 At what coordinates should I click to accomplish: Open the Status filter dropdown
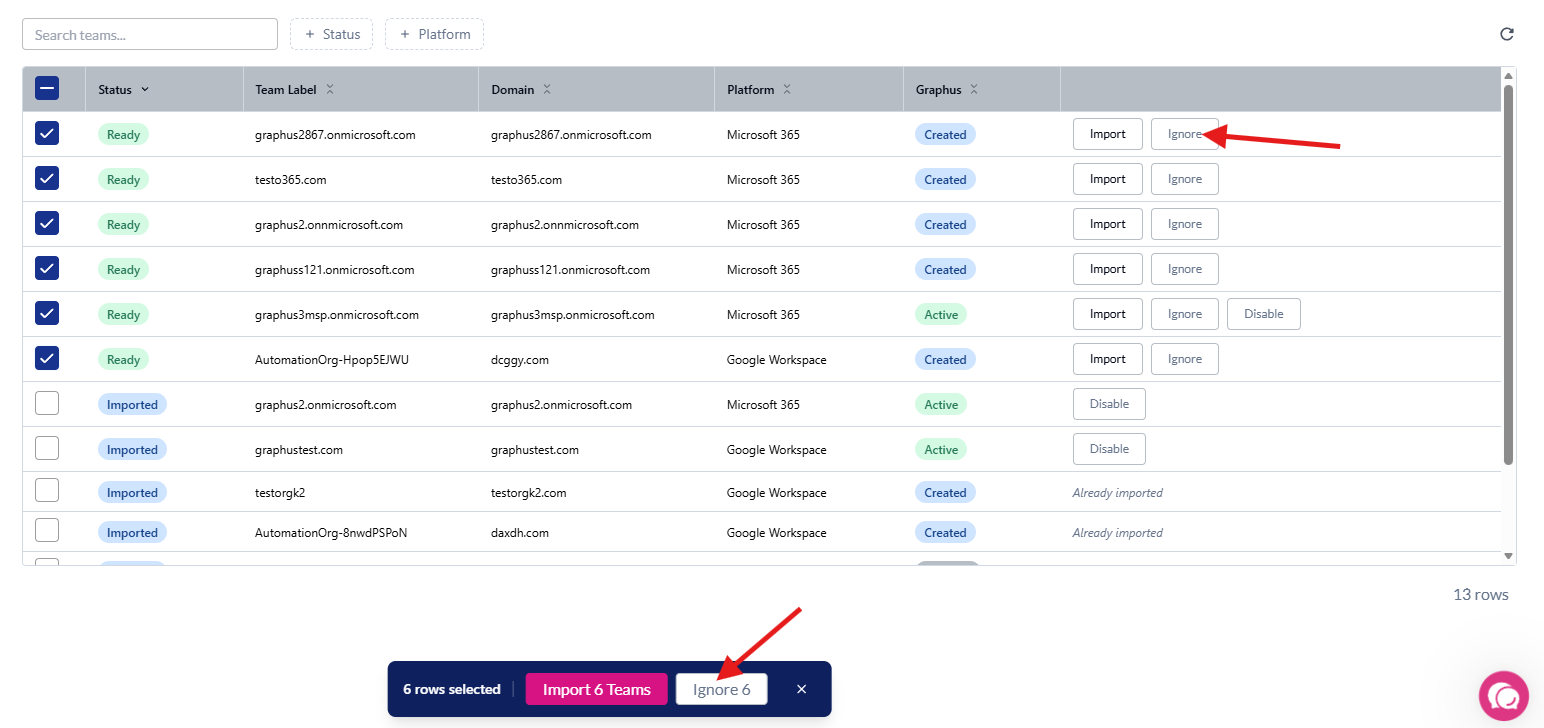(331, 34)
